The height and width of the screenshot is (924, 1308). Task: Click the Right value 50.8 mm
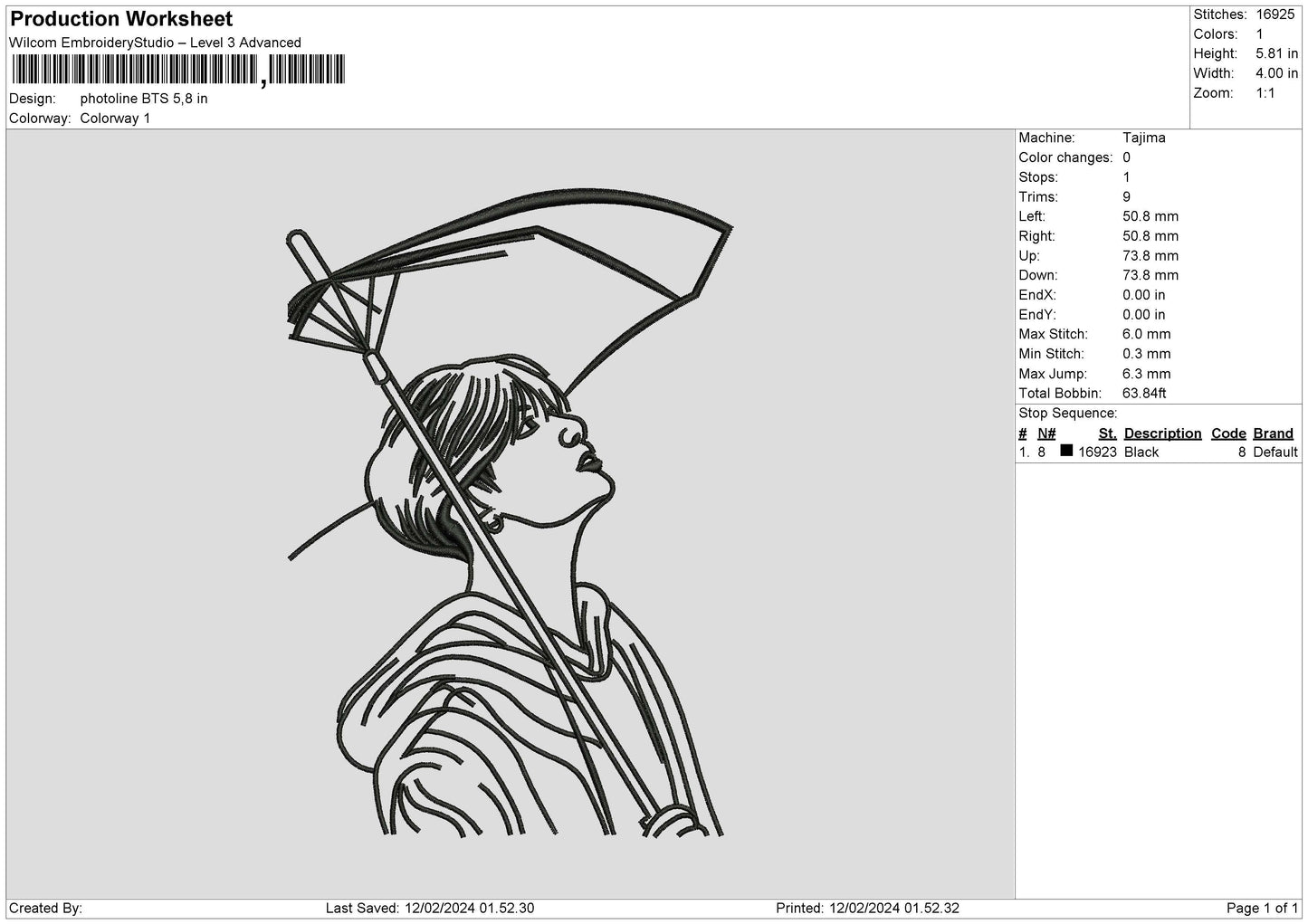coord(1150,236)
